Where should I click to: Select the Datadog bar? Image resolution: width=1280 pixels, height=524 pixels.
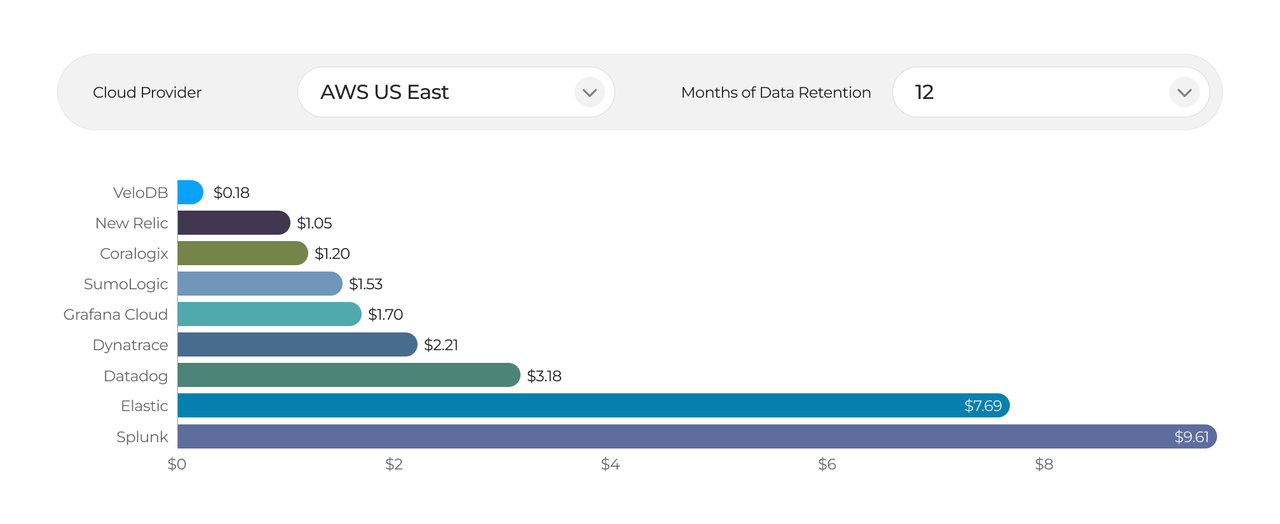[348, 376]
